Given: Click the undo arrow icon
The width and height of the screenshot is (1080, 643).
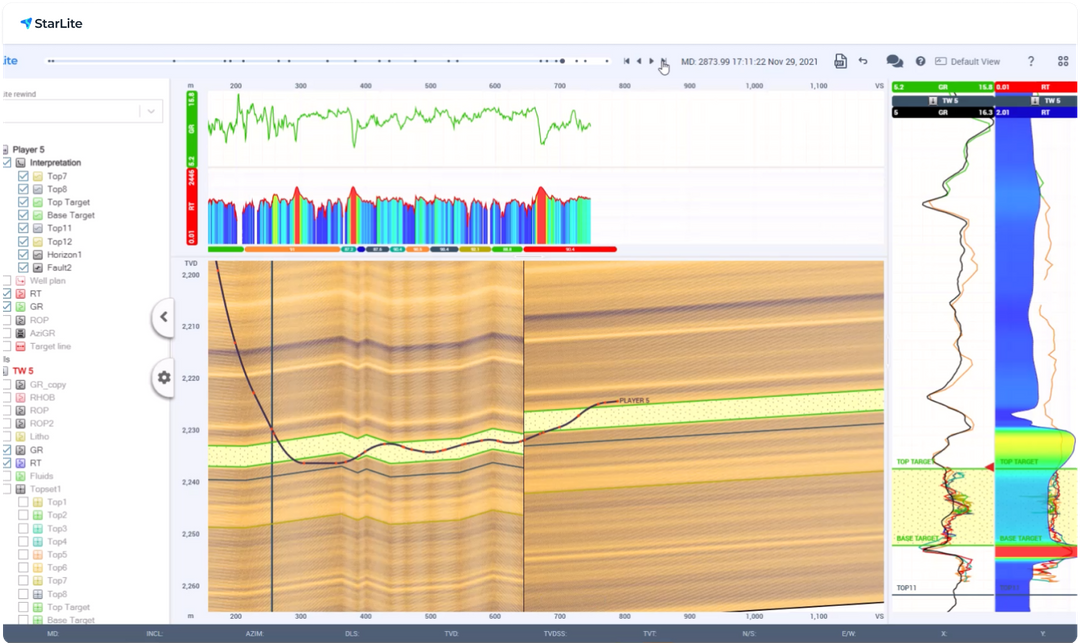Looking at the screenshot, I should click(x=863, y=61).
